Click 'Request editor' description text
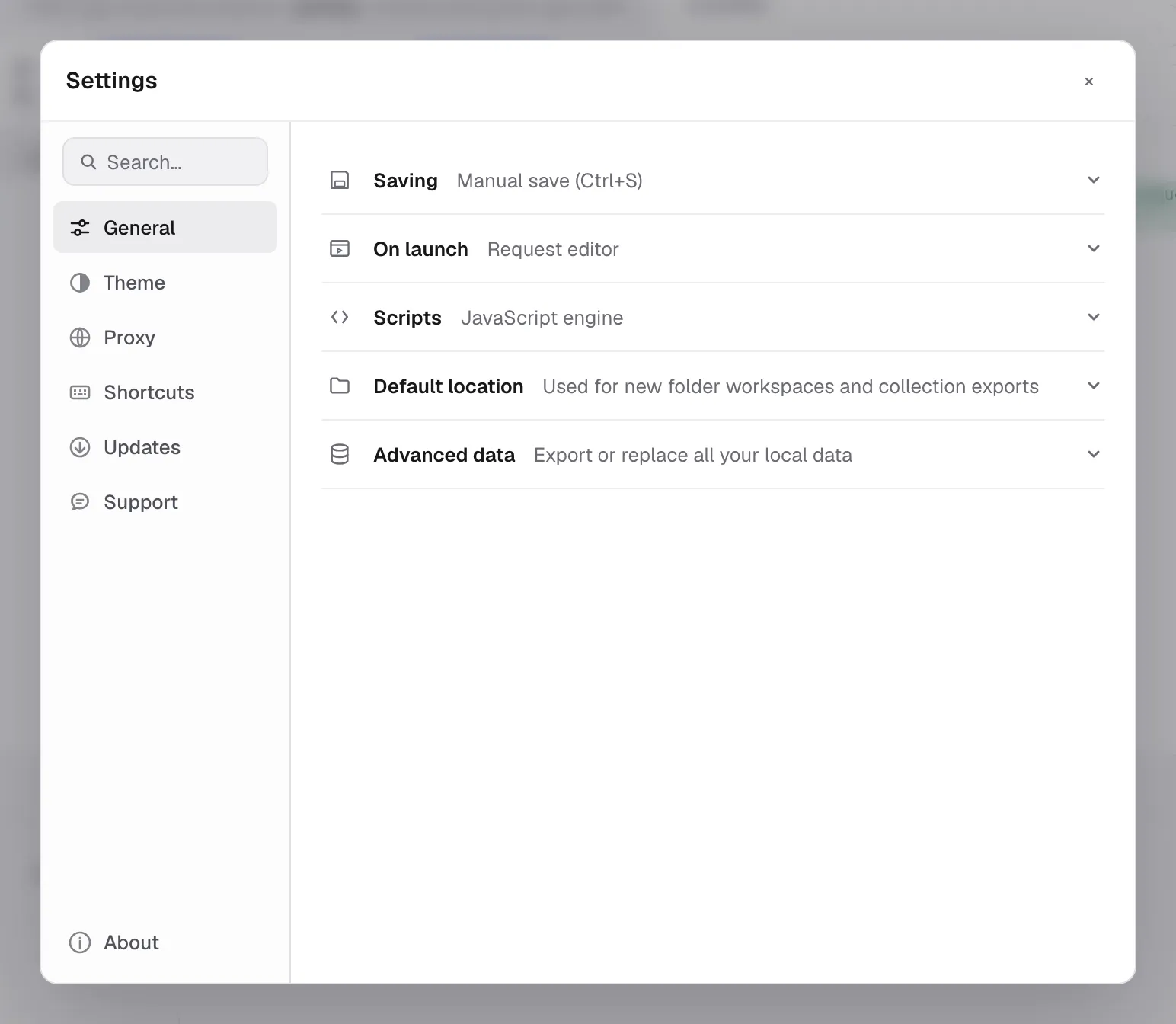1176x1024 pixels. pyautogui.click(x=553, y=249)
